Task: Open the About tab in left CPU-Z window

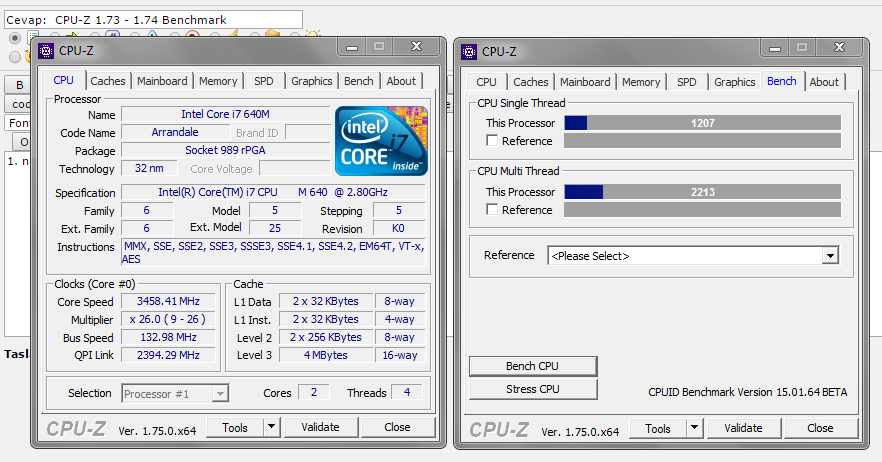Action: (401, 81)
